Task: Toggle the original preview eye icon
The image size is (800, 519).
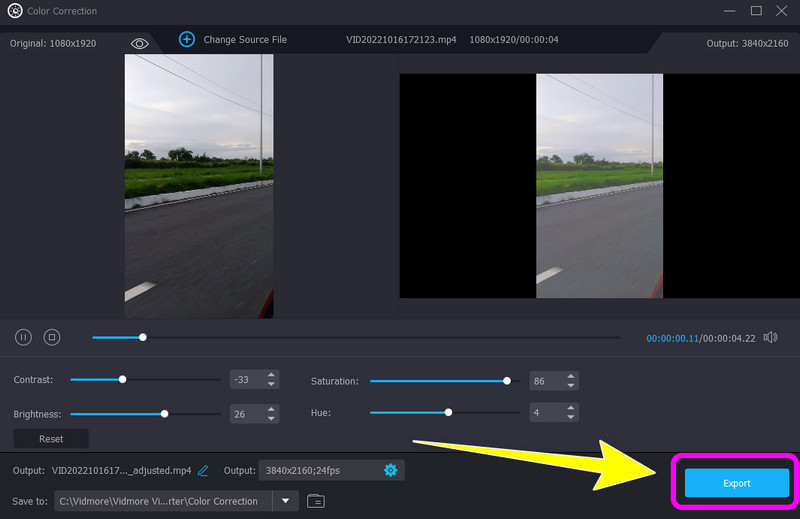Action: click(x=139, y=43)
